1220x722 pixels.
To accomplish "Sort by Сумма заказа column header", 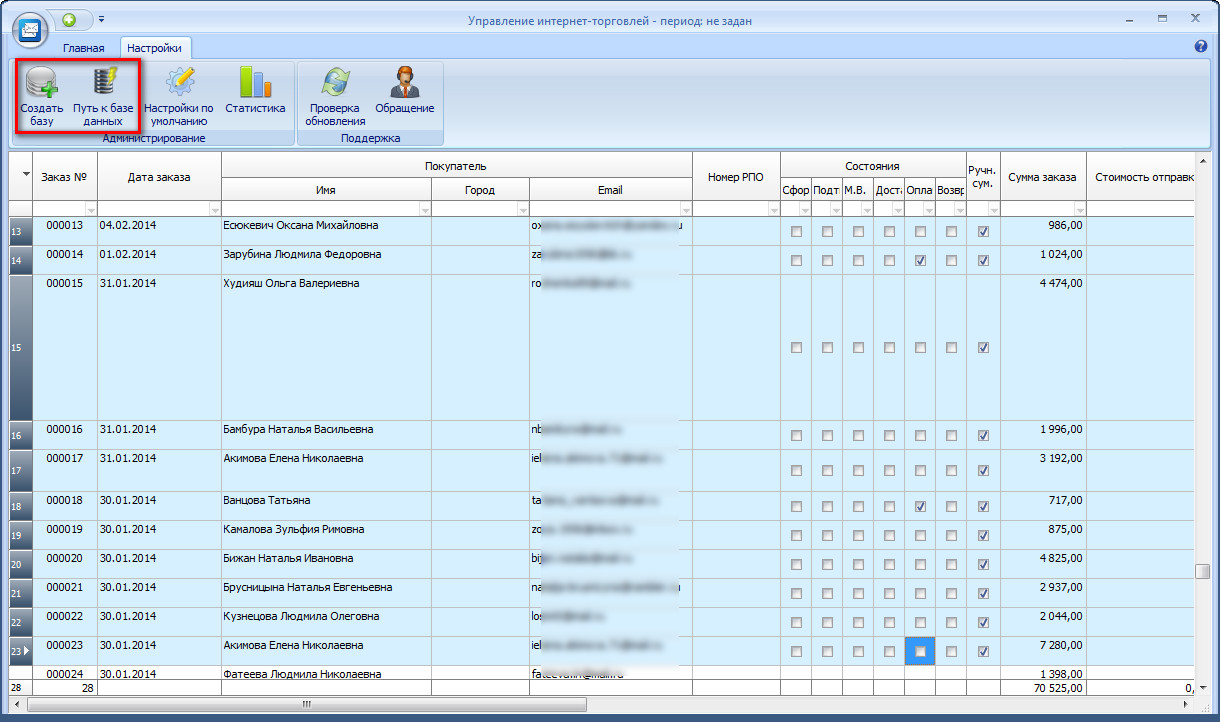I will pyautogui.click(x=1042, y=177).
